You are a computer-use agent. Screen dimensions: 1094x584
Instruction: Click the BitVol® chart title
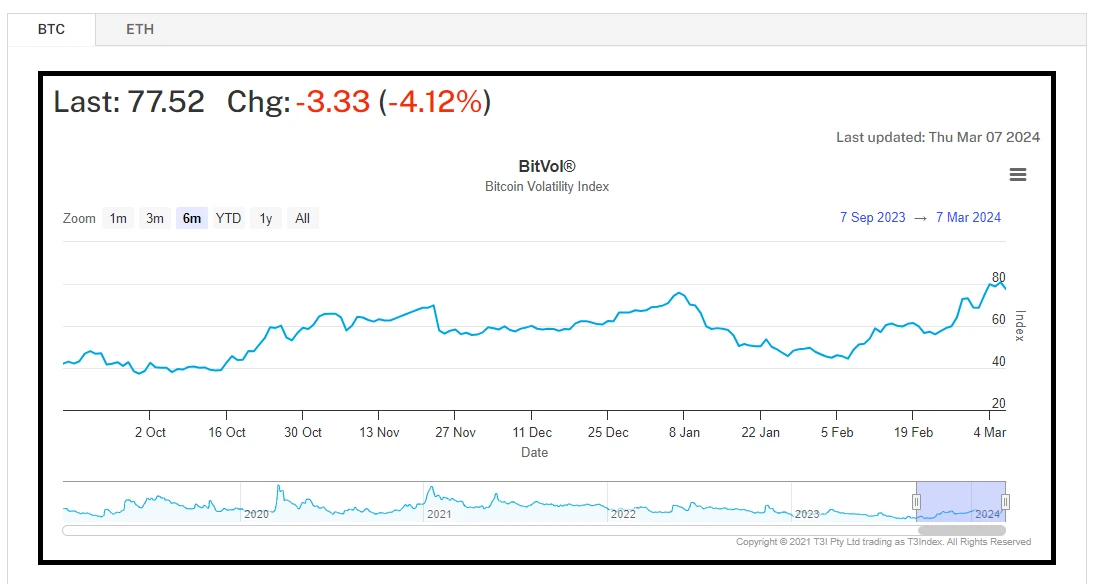547,167
